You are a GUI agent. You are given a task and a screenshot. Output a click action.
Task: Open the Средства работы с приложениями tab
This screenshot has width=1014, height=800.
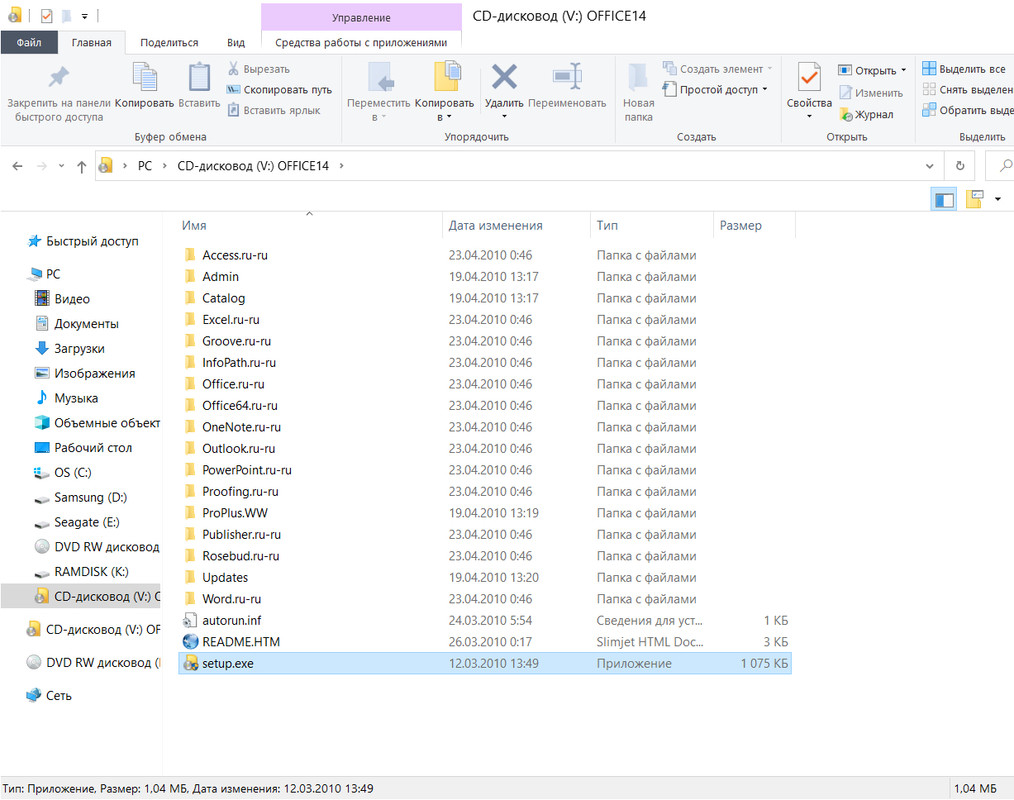[361, 43]
